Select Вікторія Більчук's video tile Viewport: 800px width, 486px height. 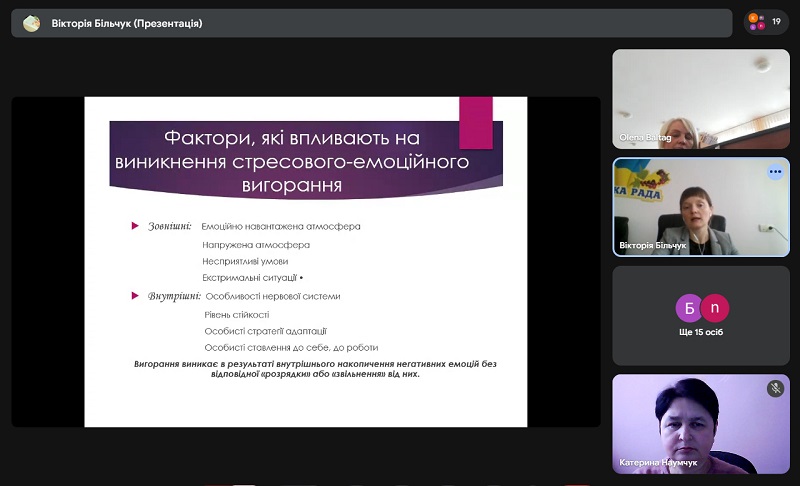(x=700, y=206)
